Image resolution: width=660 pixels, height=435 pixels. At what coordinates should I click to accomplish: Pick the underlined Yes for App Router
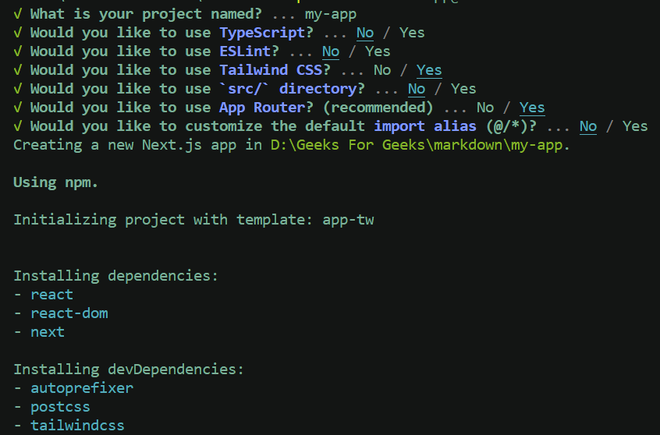point(531,107)
